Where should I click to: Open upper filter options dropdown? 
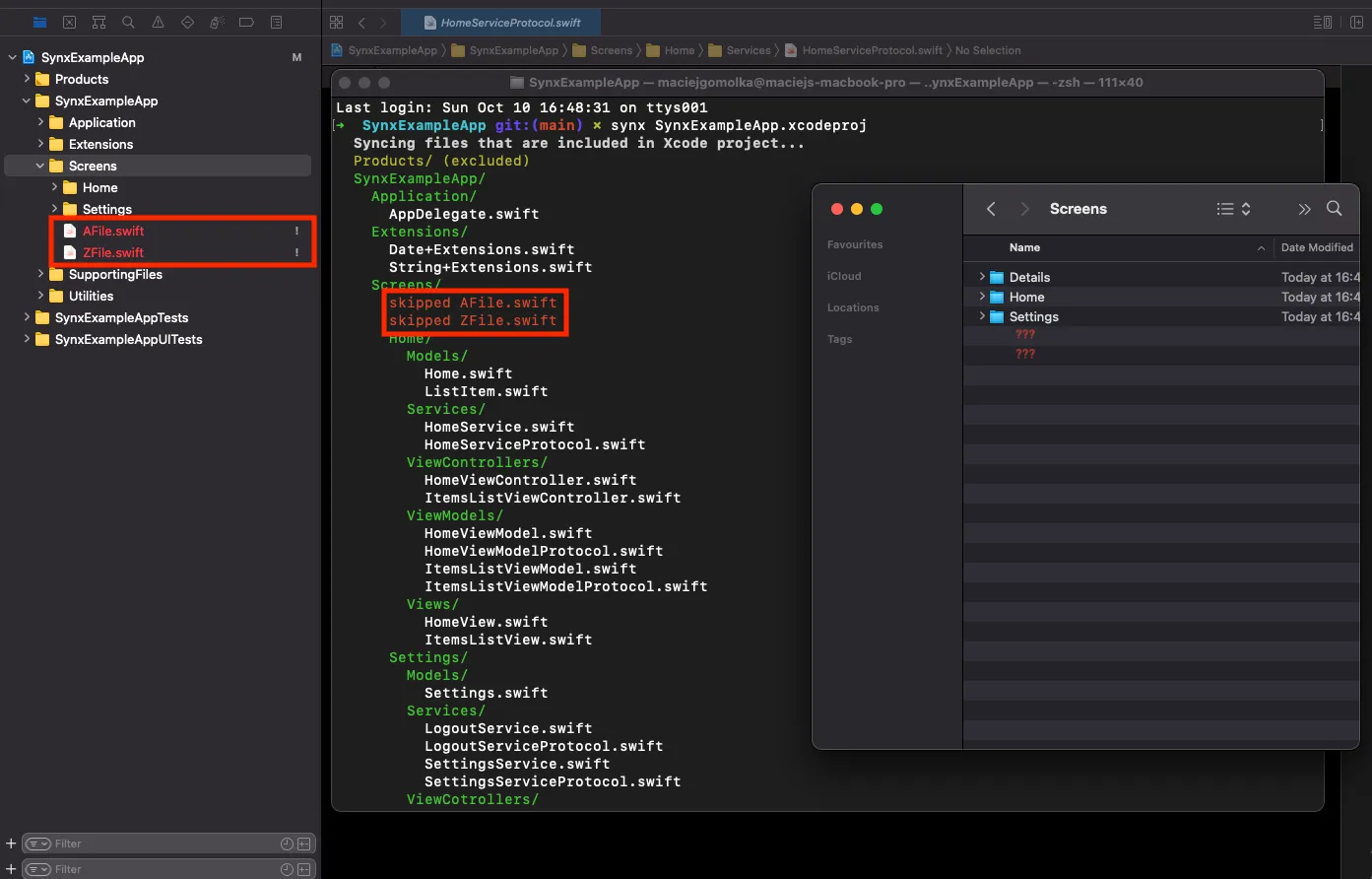[38, 844]
